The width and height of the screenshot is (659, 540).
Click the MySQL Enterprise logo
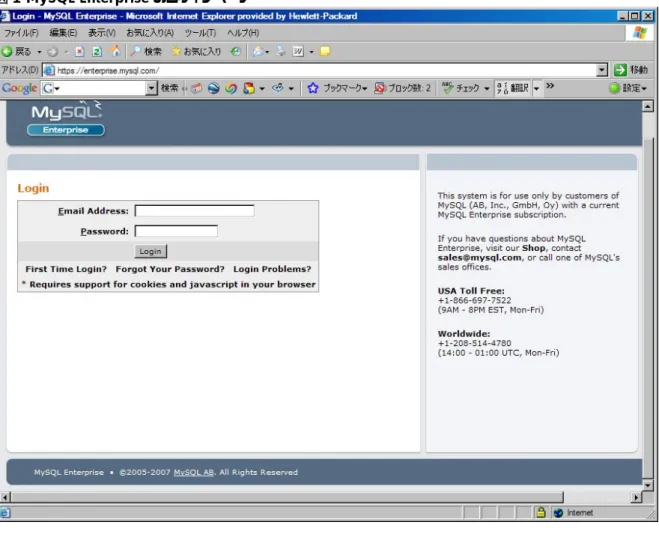click(66, 119)
